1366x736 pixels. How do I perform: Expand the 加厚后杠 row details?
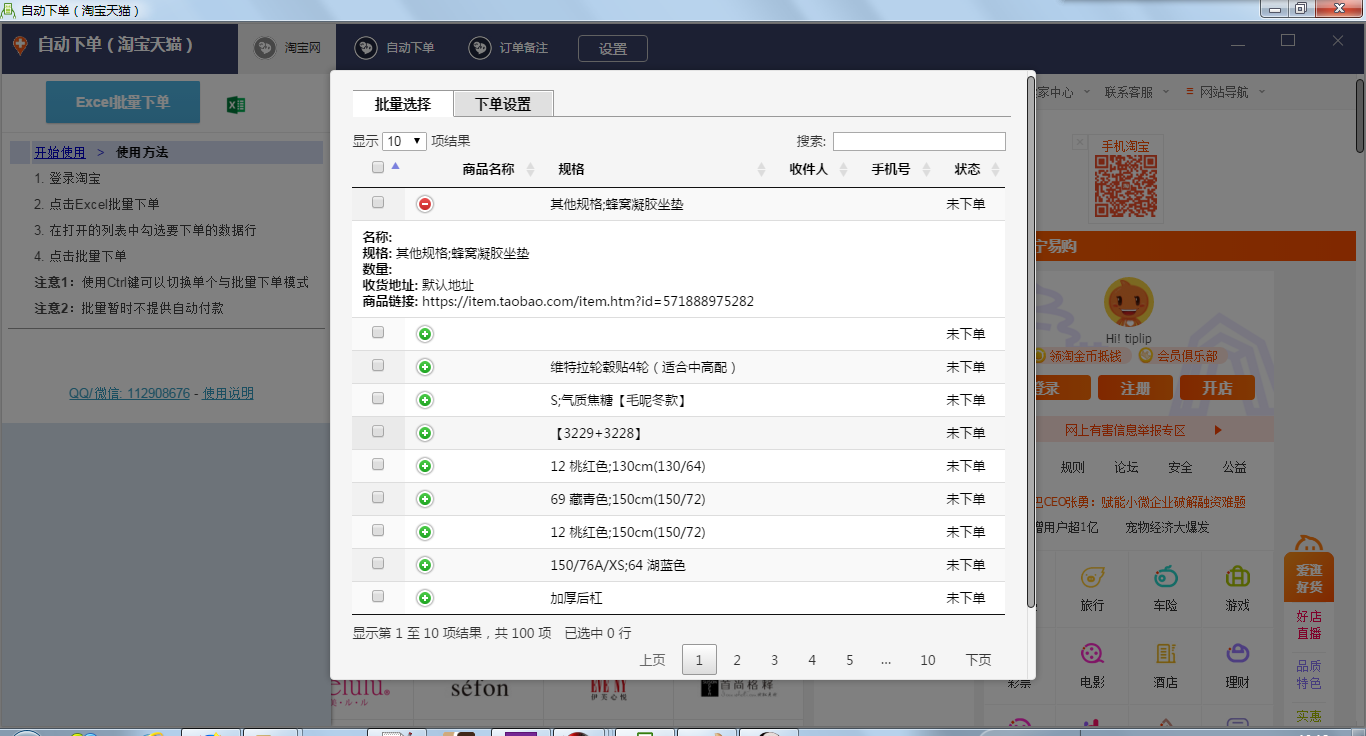[x=425, y=598]
